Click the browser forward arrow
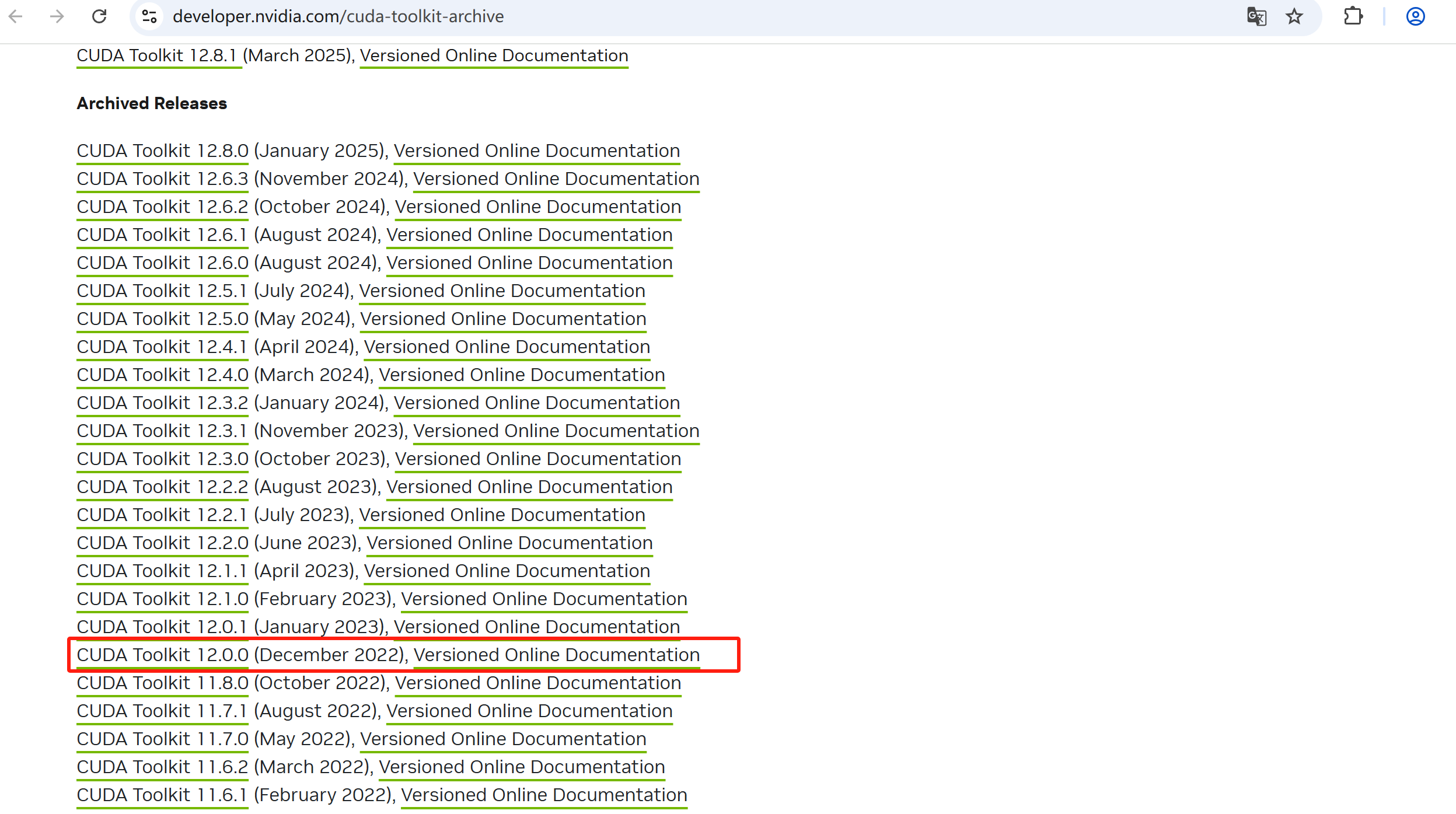 click(x=57, y=16)
